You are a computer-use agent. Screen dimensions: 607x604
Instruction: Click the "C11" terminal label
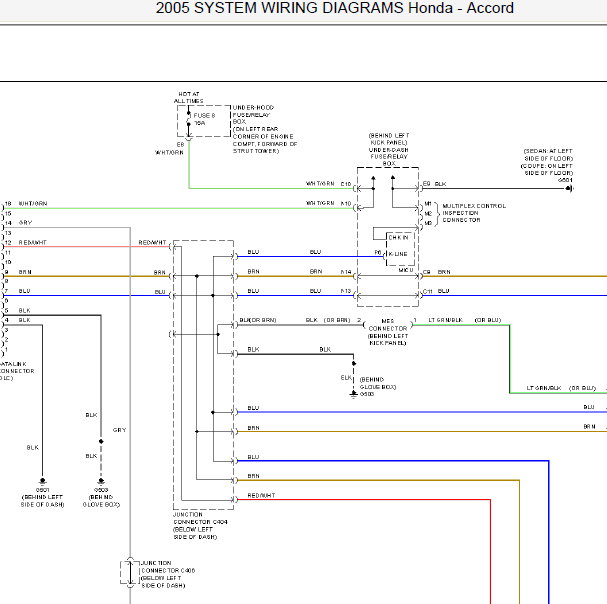point(427,291)
